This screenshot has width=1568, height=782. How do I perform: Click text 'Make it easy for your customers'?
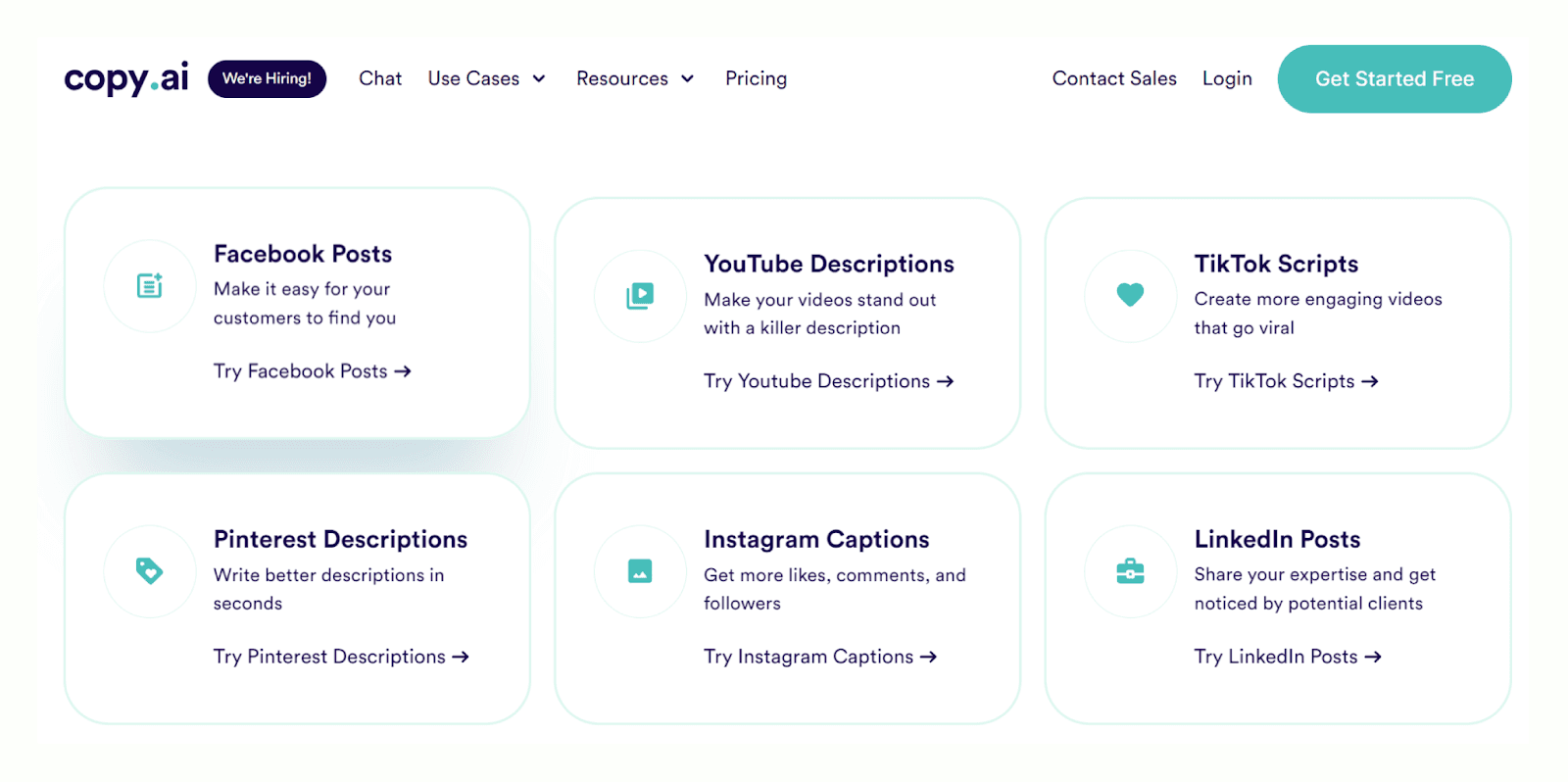point(305,304)
